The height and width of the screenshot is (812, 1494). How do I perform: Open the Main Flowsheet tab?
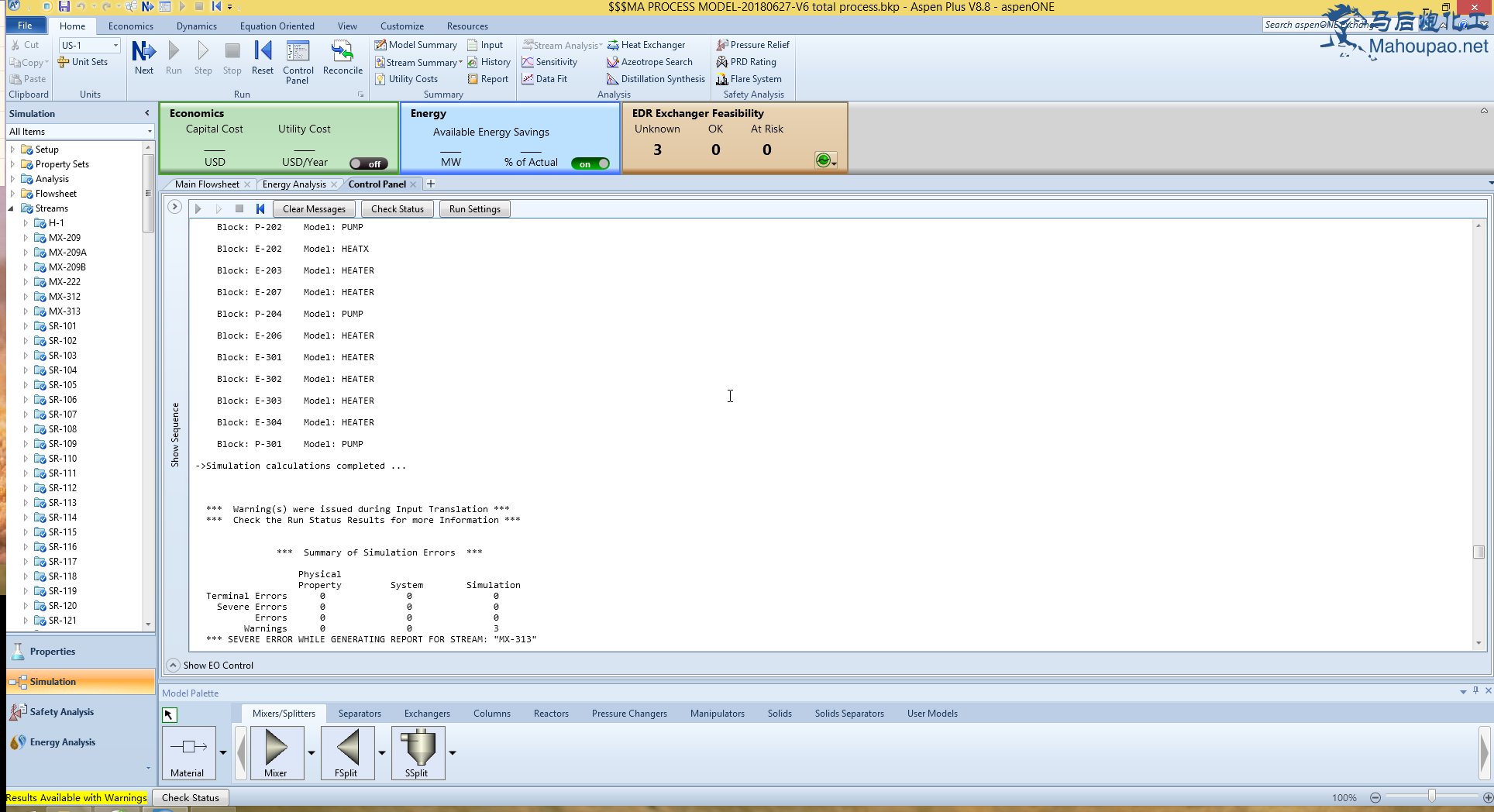(x=207, y=184)
